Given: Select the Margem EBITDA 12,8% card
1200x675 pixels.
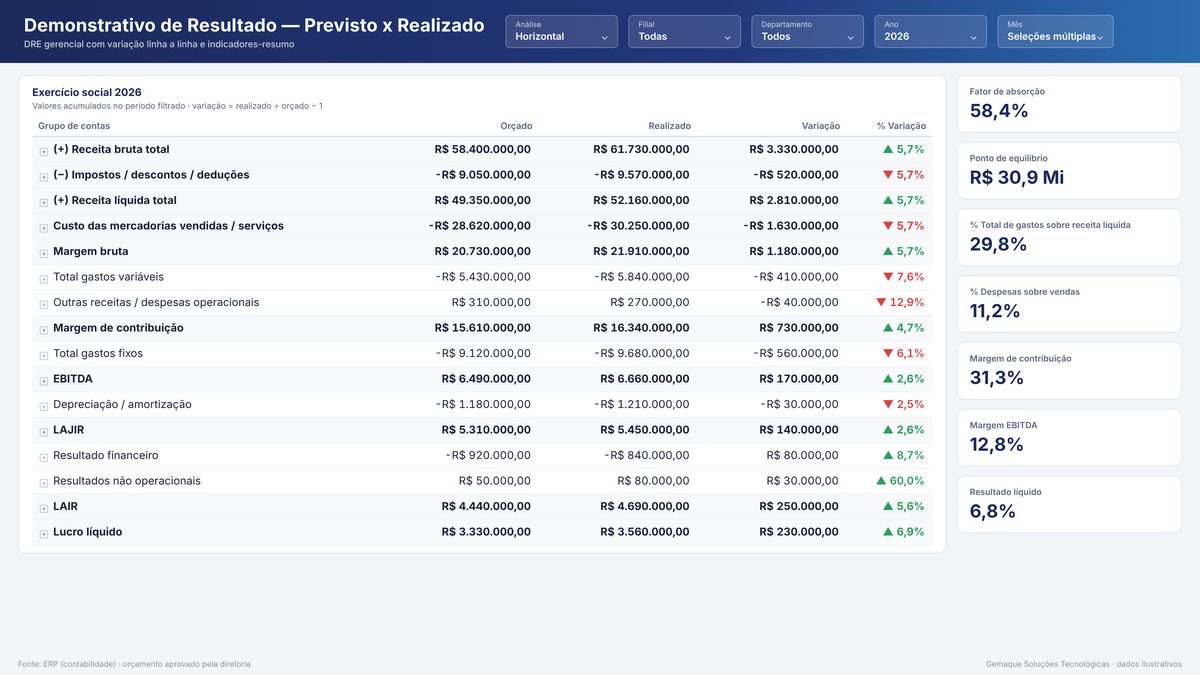Looking at the screenshot, I should pyautogui.click(x=1069, y=438).
